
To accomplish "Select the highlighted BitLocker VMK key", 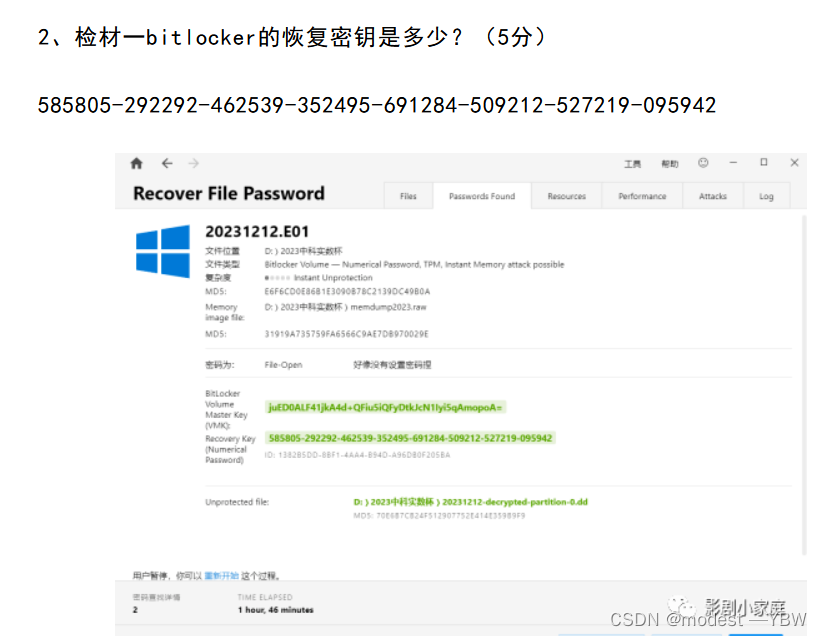I will click(x=385, y=407).
